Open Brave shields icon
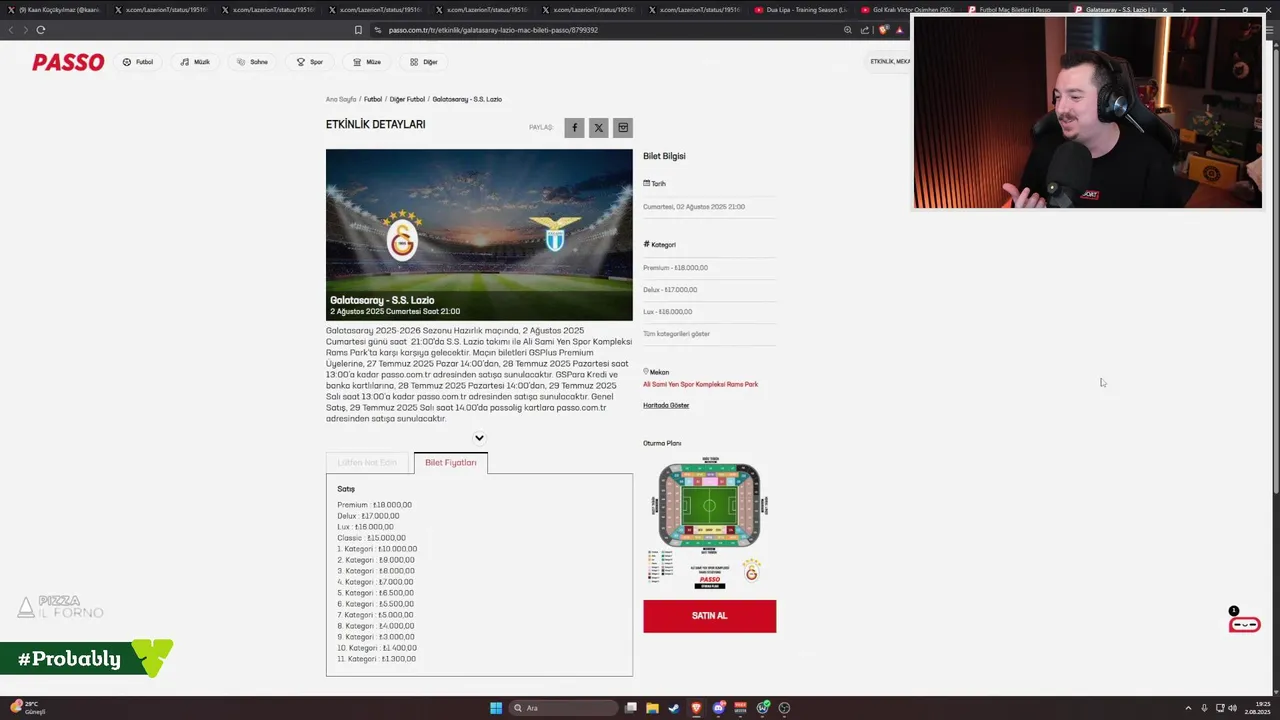 [883, 30]
